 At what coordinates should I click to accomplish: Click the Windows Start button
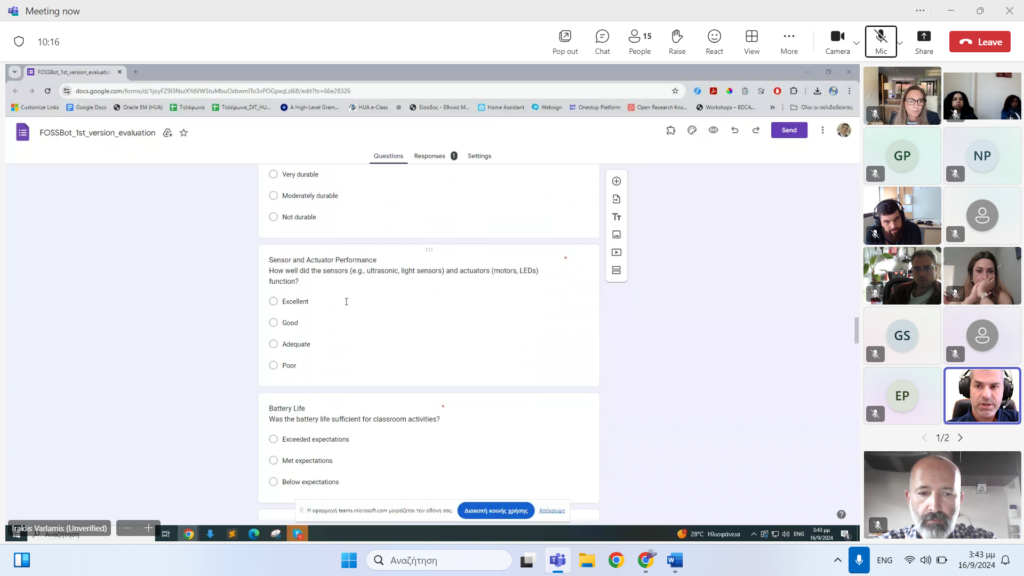349,560
